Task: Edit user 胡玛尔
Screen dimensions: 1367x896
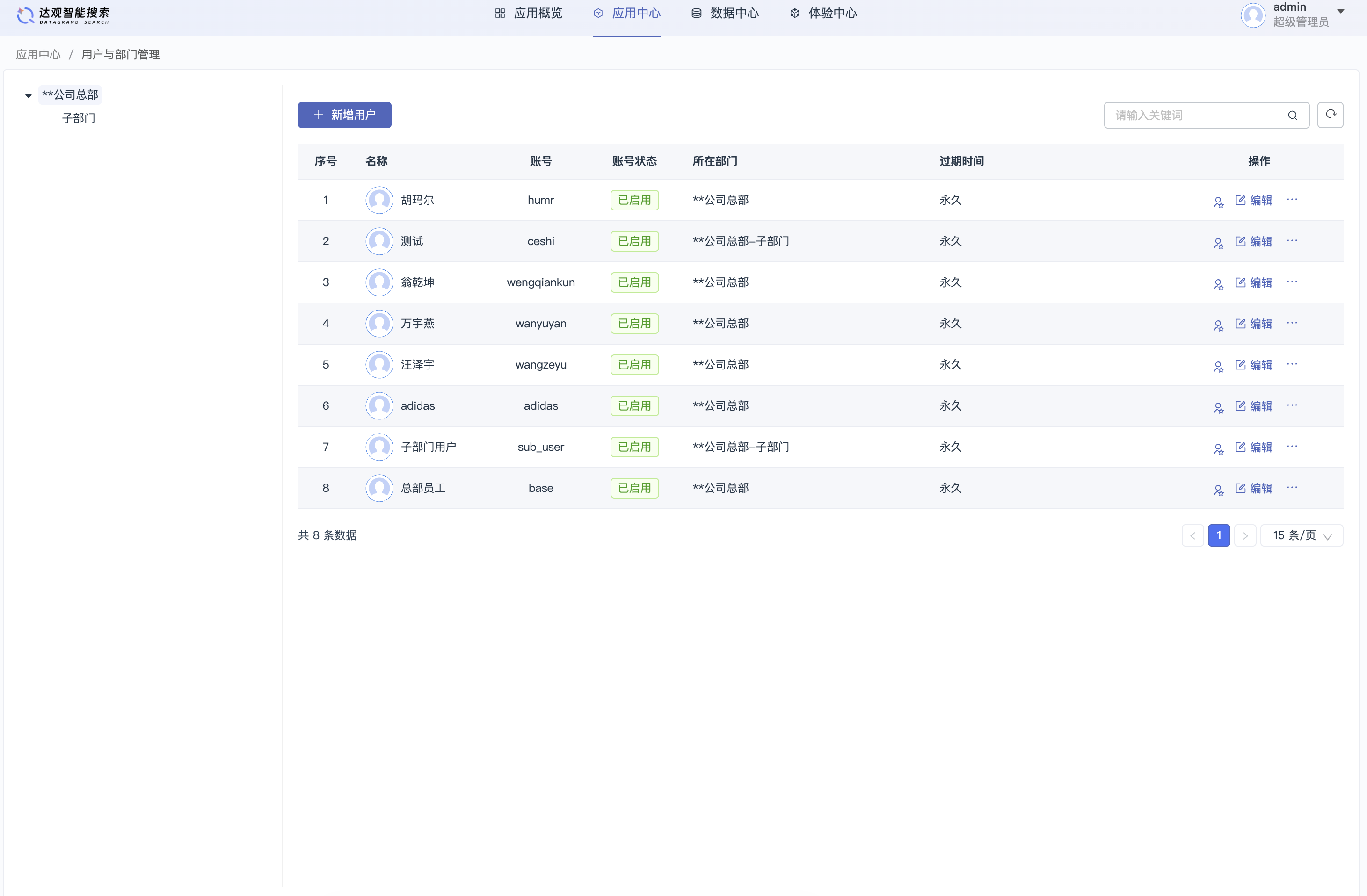Action: pos(1253,200)
